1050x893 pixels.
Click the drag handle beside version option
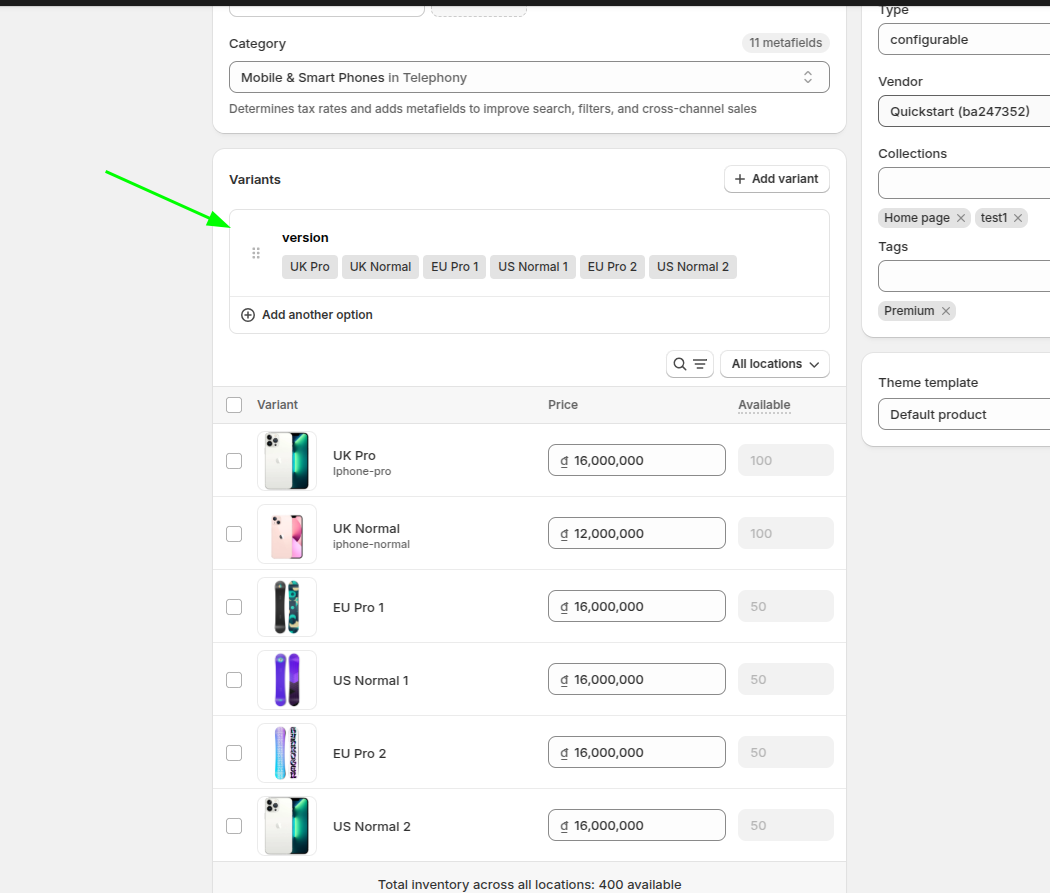coord(256,253)
